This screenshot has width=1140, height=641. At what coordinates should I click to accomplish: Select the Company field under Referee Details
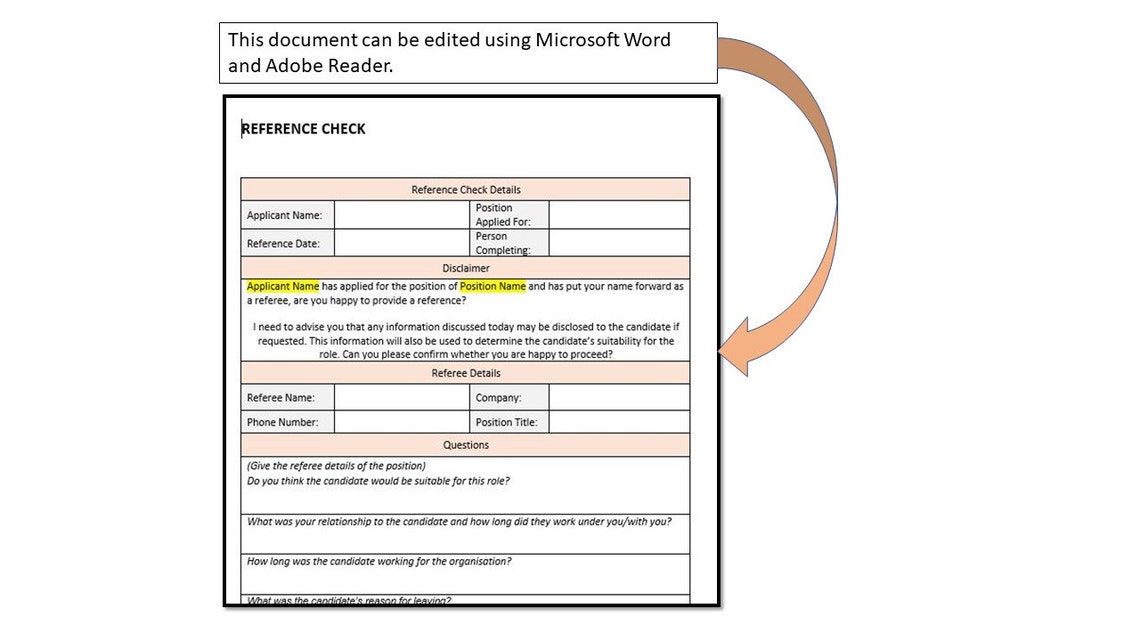point(618,397)
